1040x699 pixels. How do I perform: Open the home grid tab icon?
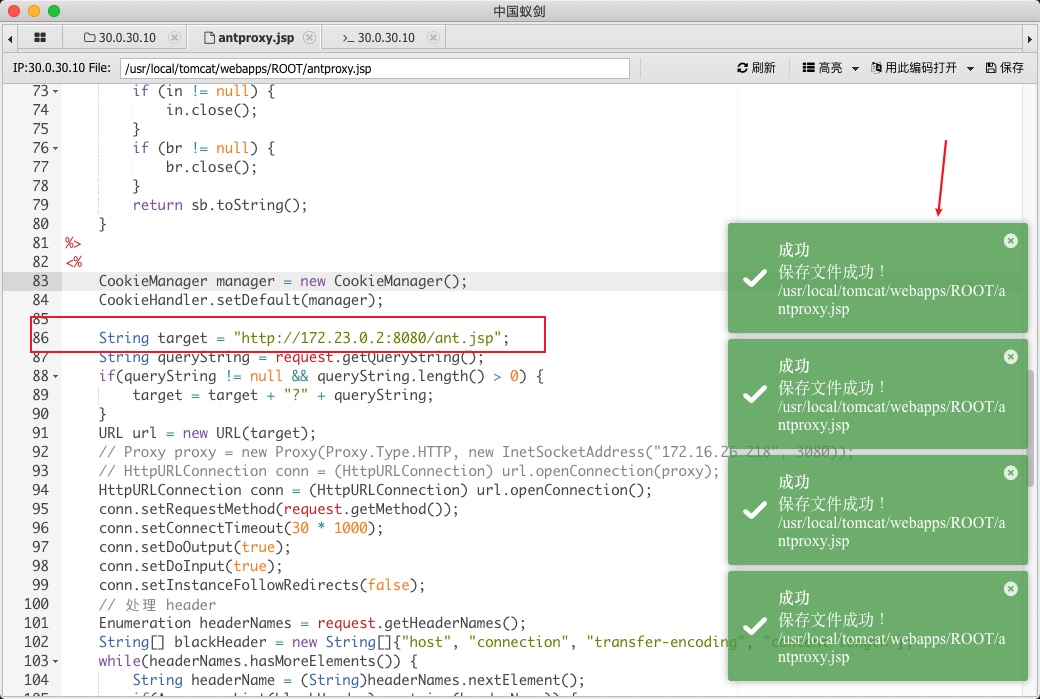point(40,38)
